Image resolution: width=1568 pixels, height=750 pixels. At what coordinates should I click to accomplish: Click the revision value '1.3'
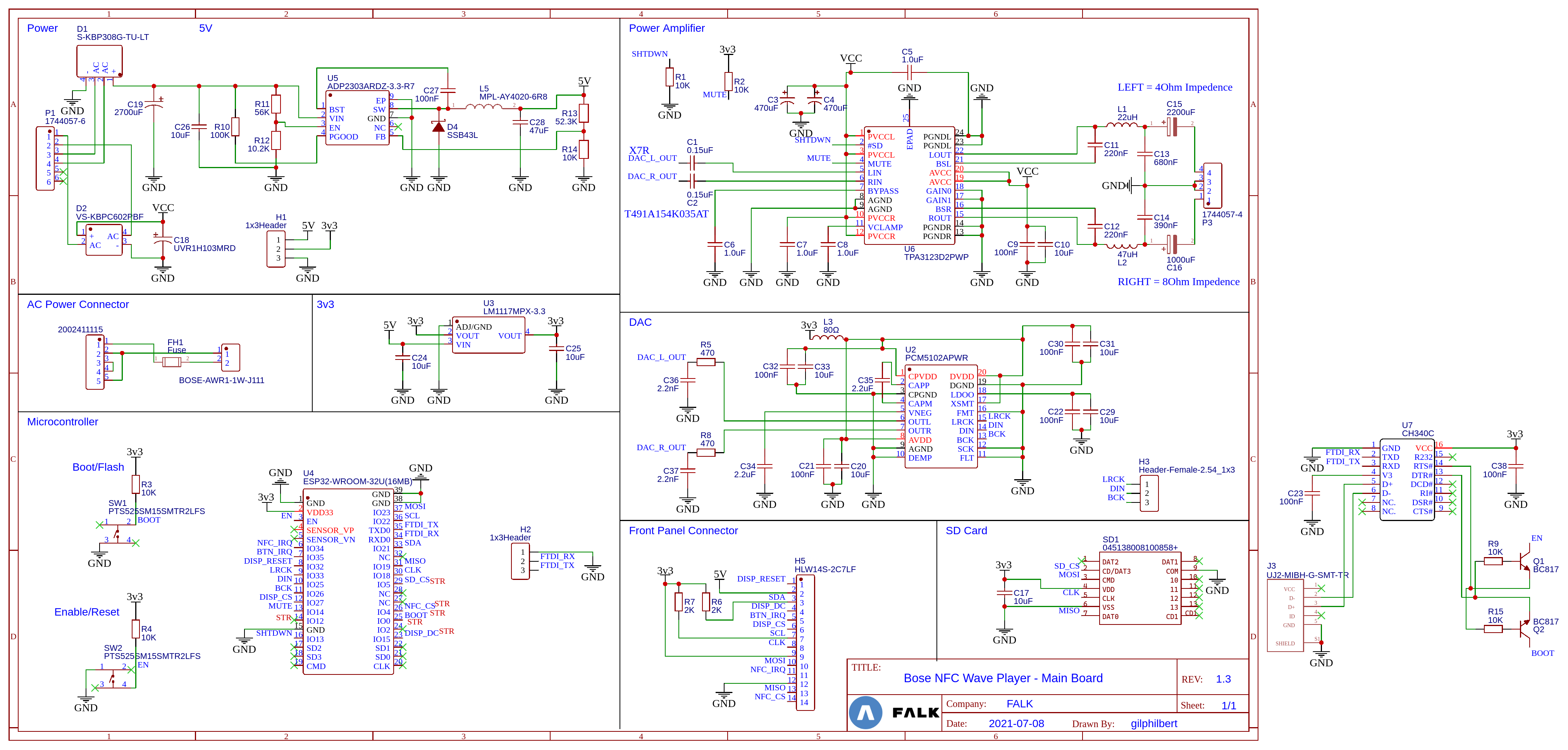click(1223, 679)
